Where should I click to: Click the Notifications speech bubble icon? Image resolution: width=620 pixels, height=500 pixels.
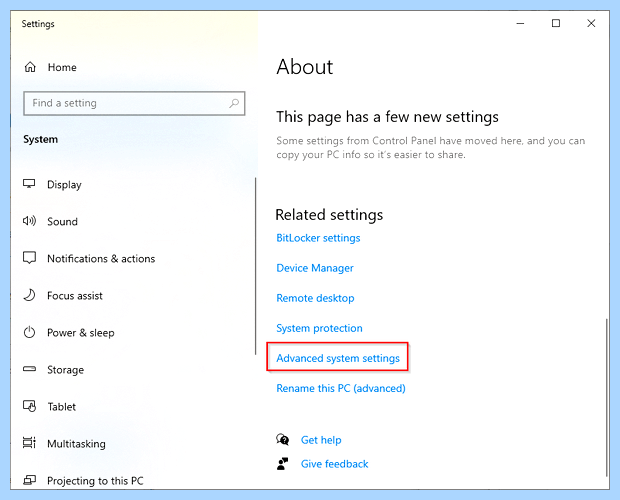pos(29,258)
